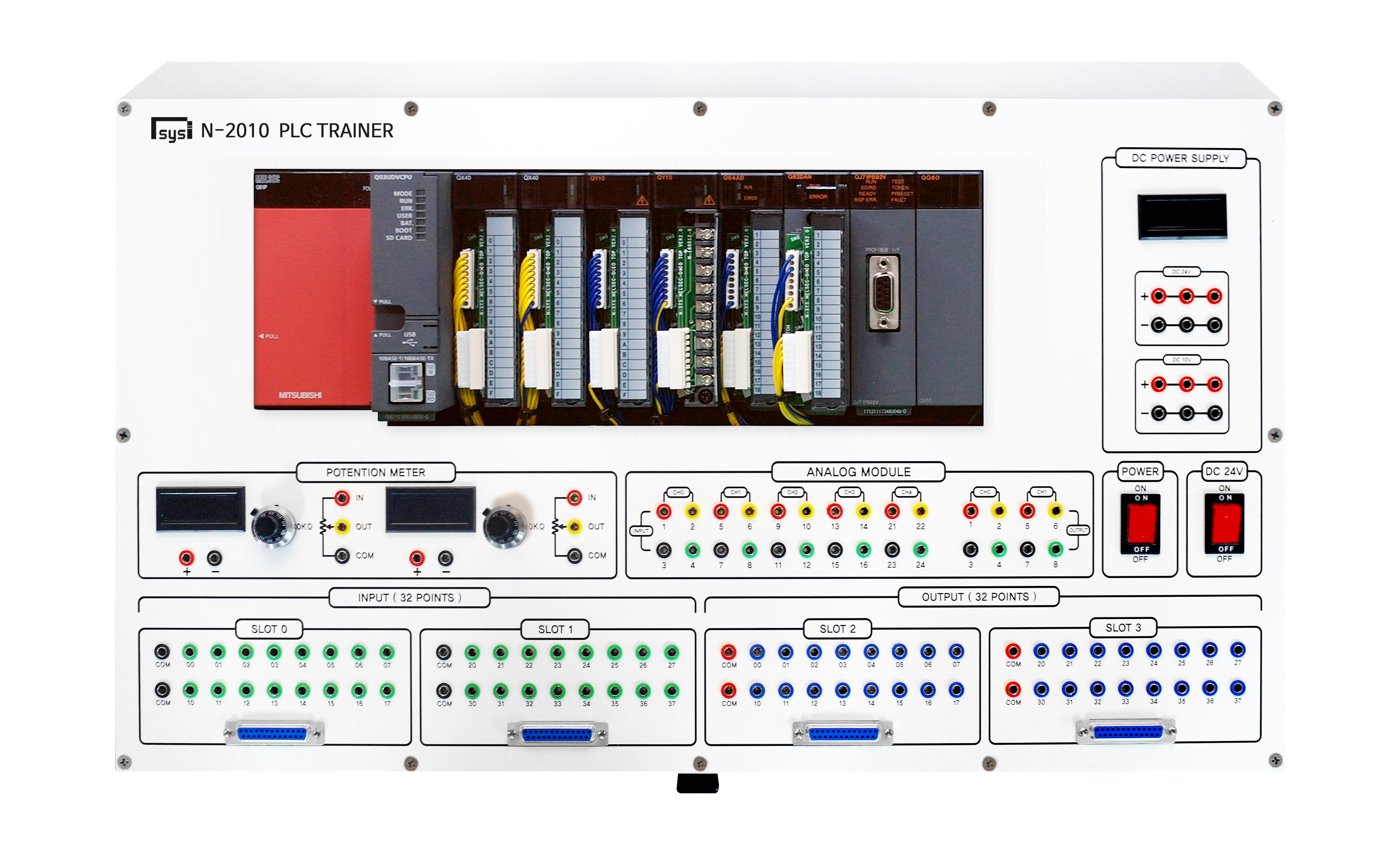This screenshot has width=1400, height=855.
Task: Click the OUTPUT ( 32 POINTS ) label
Action: (x=979, y=597)
